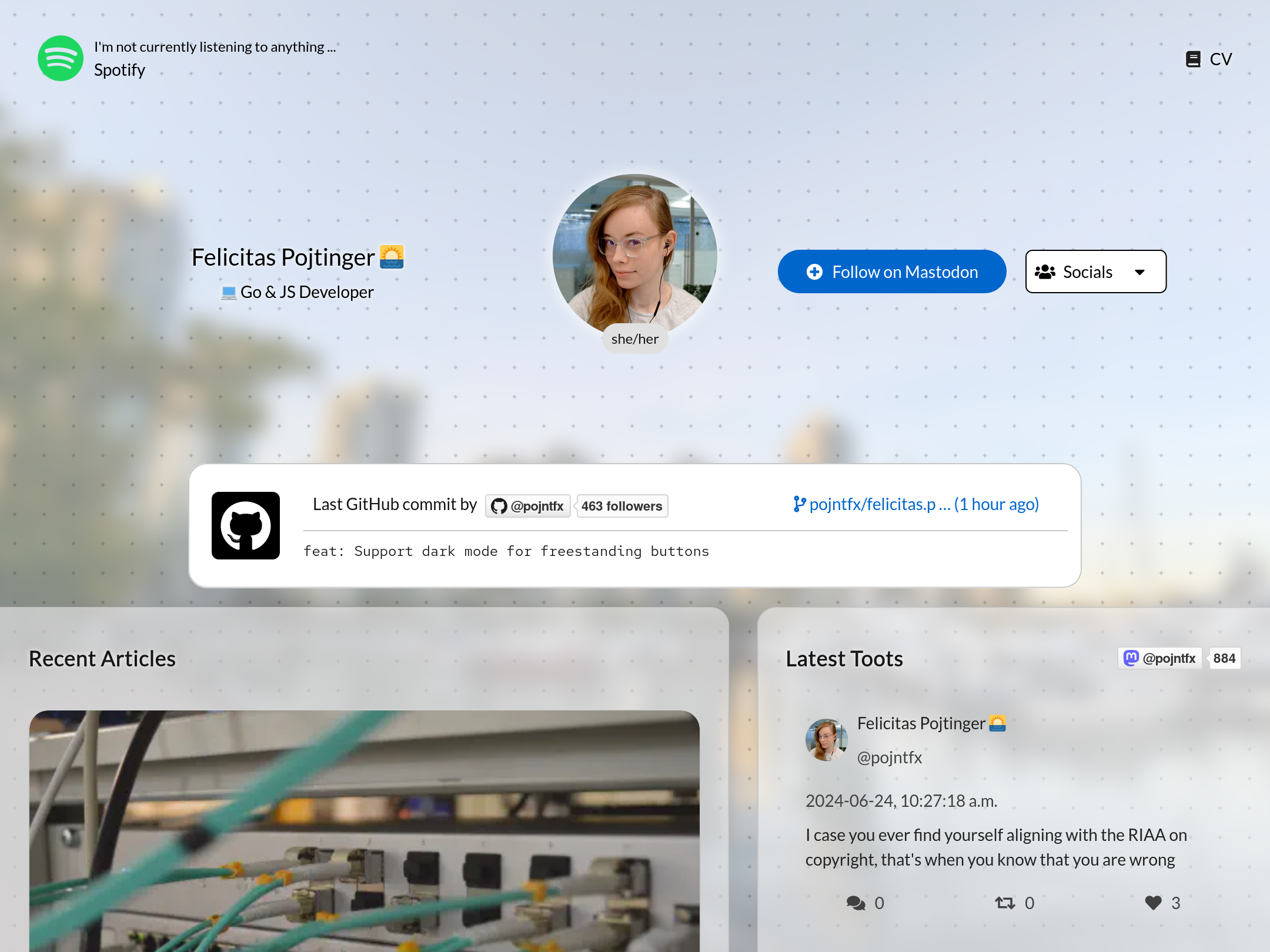The height and width of the screenshot is (952, 1270).
Task: Click the CV book icon
Action: coord(1193,59)
